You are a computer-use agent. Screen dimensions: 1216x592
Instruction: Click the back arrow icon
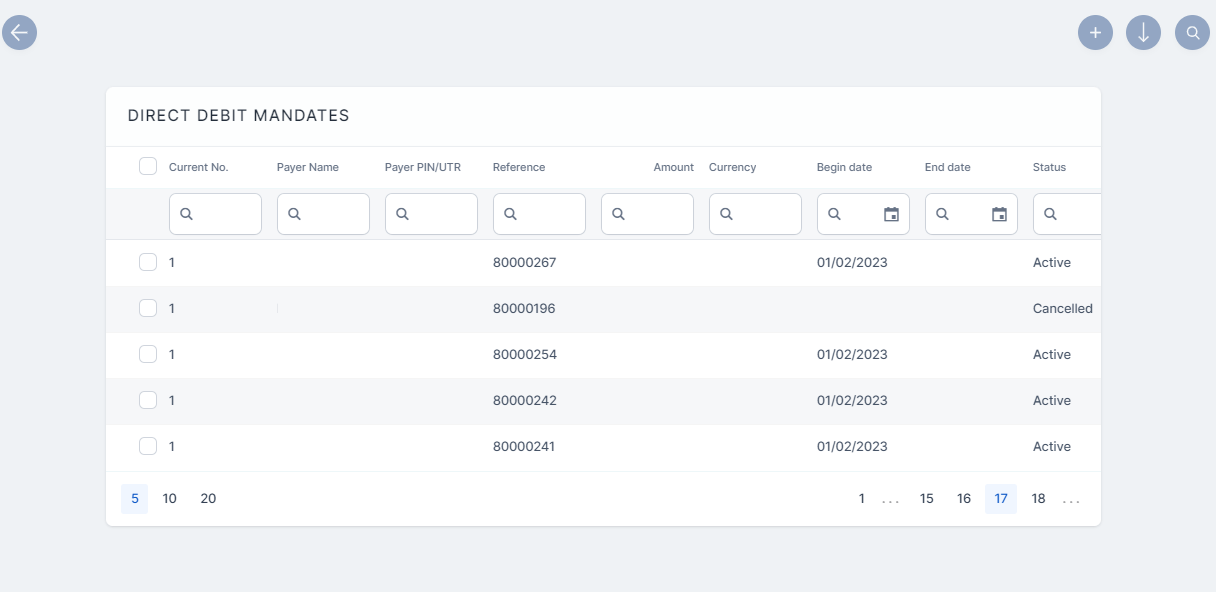(x=19, y=32)
